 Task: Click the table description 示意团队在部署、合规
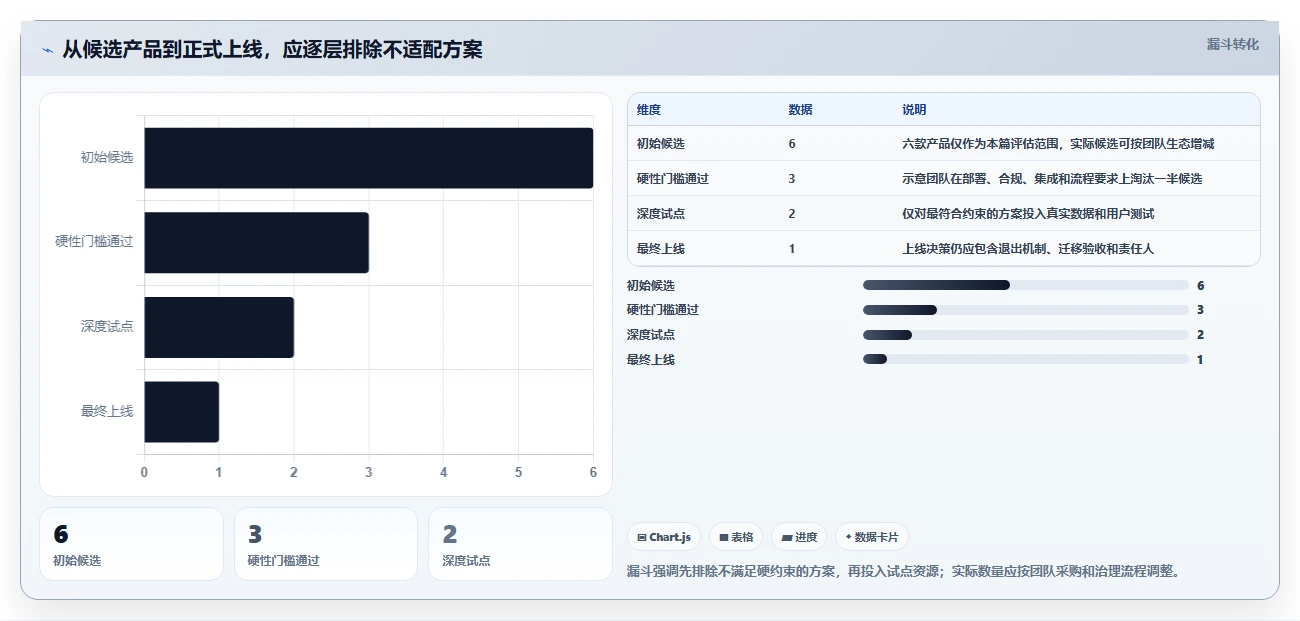[x=1052, y=179]
